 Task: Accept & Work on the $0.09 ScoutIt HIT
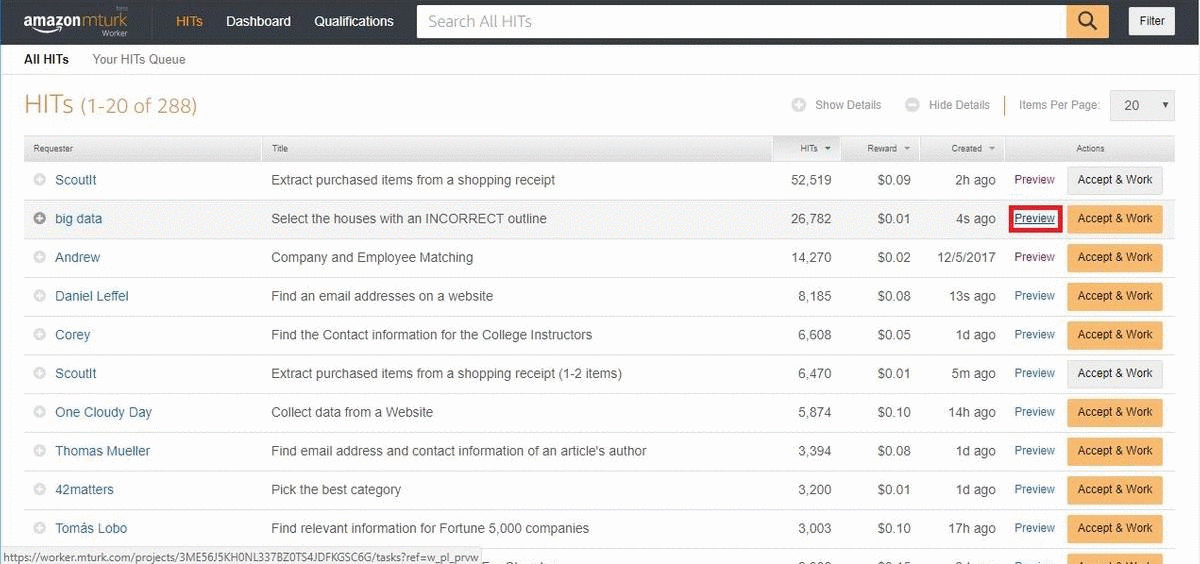[x=1115, y=180]
